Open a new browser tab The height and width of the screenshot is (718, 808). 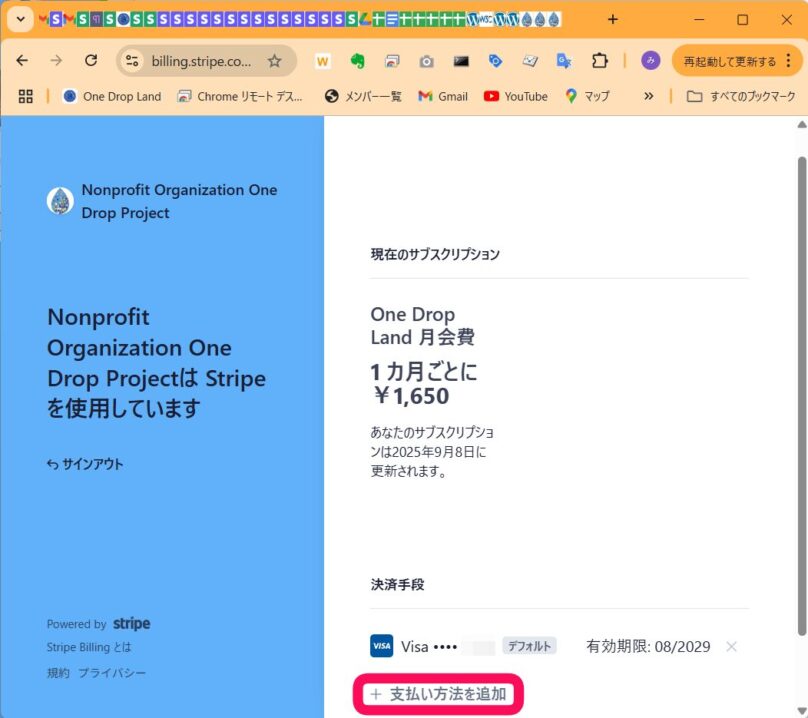pyautogui.click(x=613, y=20)
